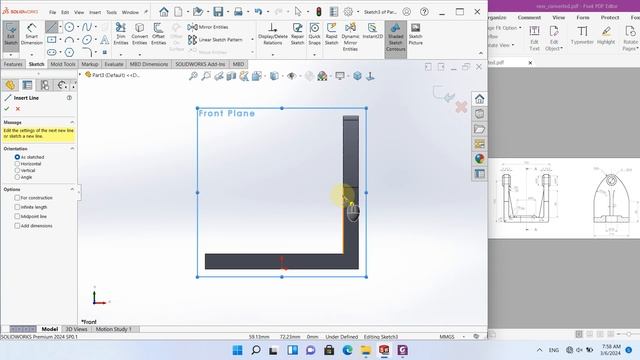Image resolution: width=640 pixels, height=360 pixels.
Task: Open SolidWorks Resources home task pane icon
Action: click(x=480, y=99)
